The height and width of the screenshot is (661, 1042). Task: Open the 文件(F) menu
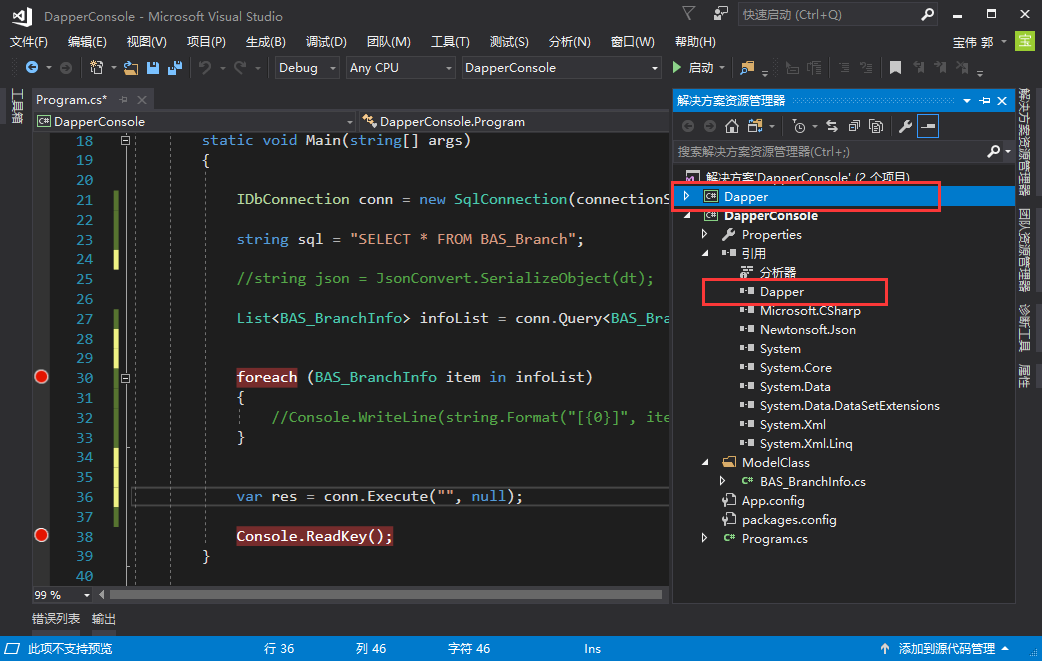pos(29,42)
